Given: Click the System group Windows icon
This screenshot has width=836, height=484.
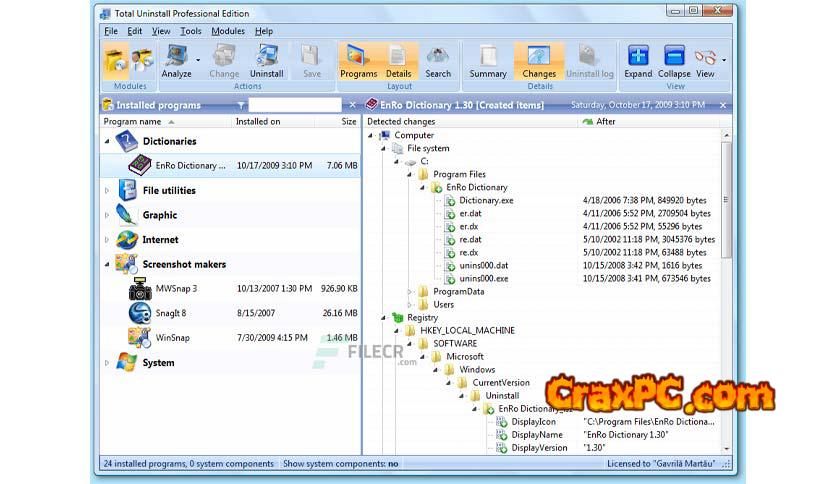Looking at the screenshot, I should 126,362.
